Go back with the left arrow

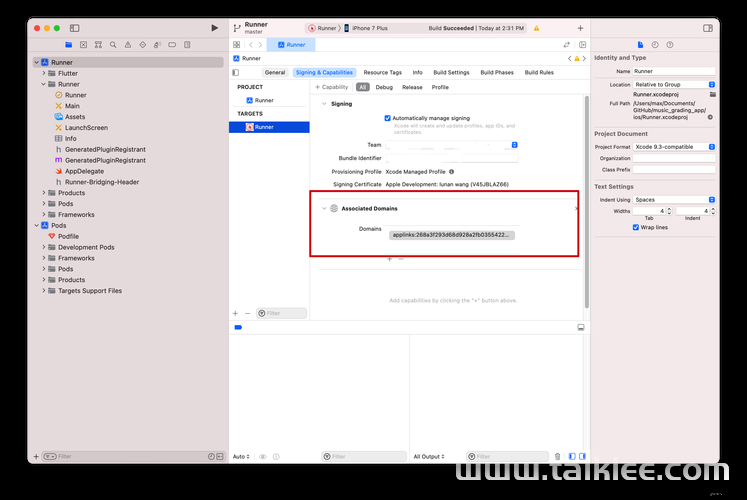(x=251, y=45)
